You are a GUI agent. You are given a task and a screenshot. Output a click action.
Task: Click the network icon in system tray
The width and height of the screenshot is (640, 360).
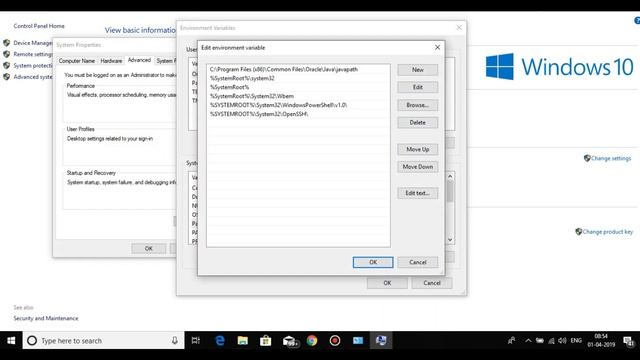pyautogui.click(x=551, y=340)
